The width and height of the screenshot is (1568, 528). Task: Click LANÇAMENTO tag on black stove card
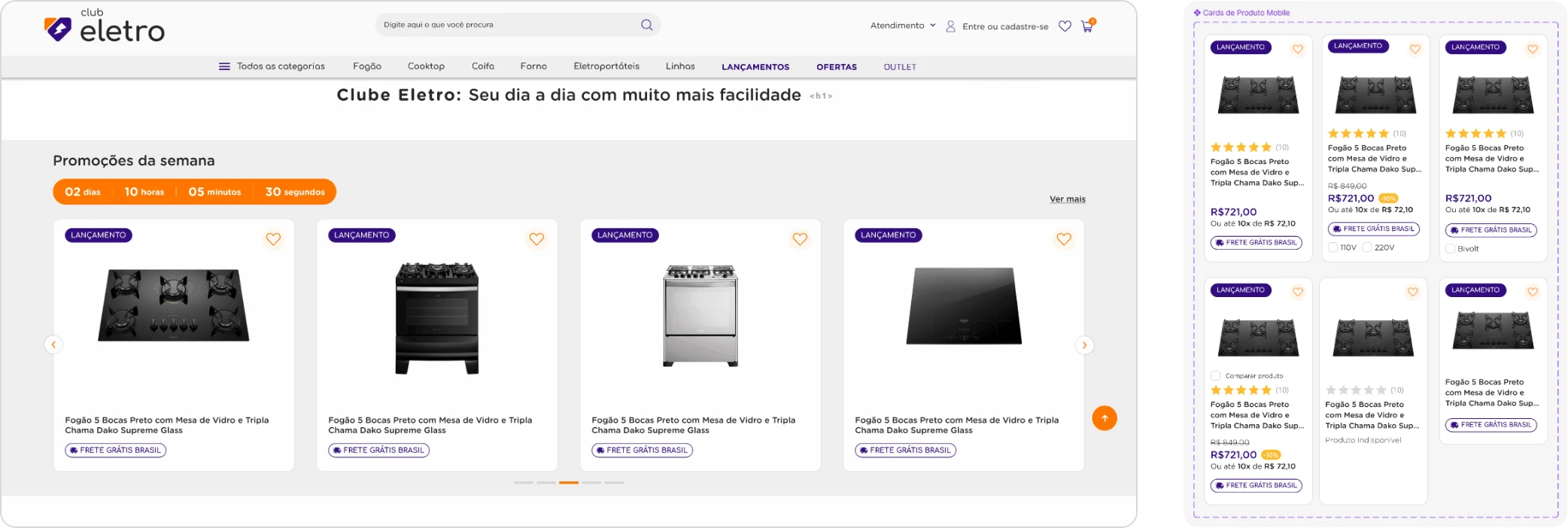coord(362,235)
